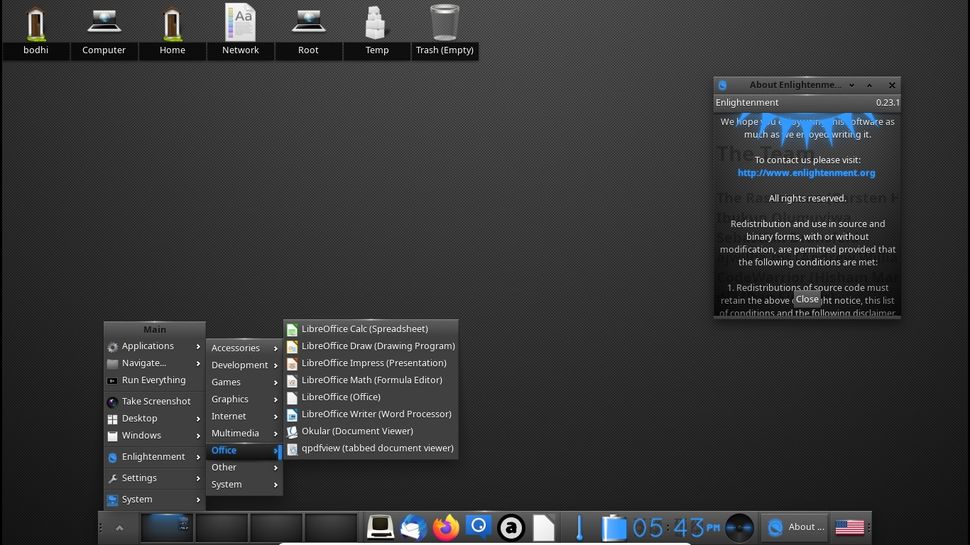970x545 pixels.
Task: Click the vinyl record music gadget
Action: click(739, 528)
